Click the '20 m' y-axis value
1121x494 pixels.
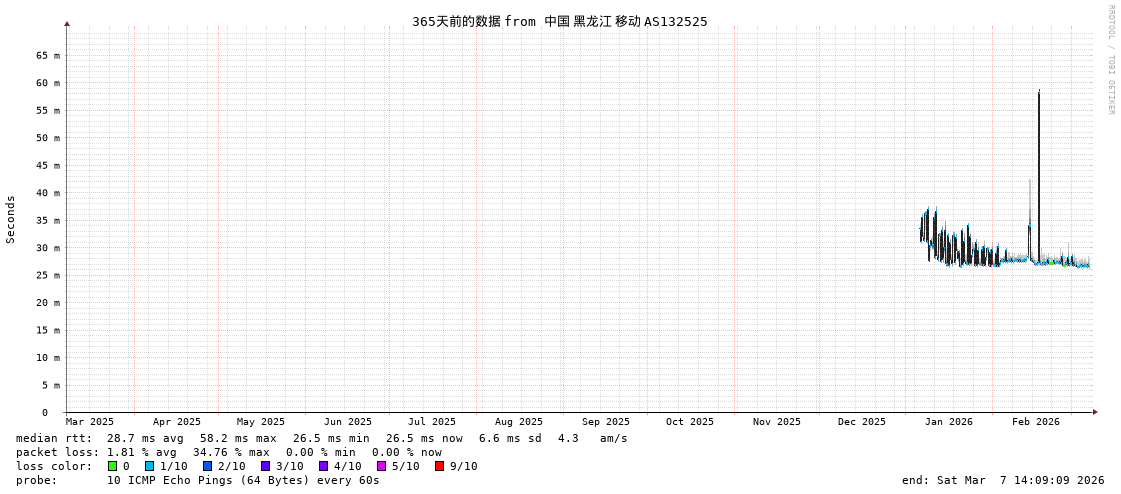coord(48,302)
